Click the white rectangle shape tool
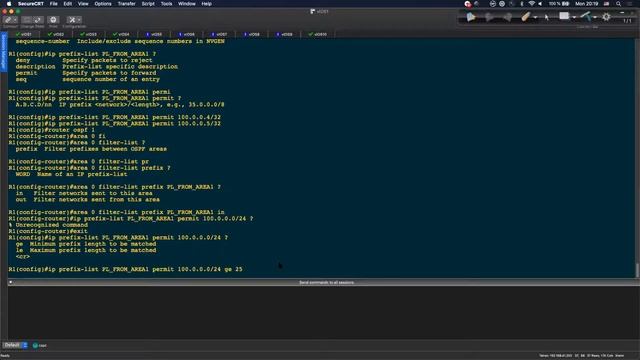This screenshot has height=360, width=640. click(x=564, y=16)
